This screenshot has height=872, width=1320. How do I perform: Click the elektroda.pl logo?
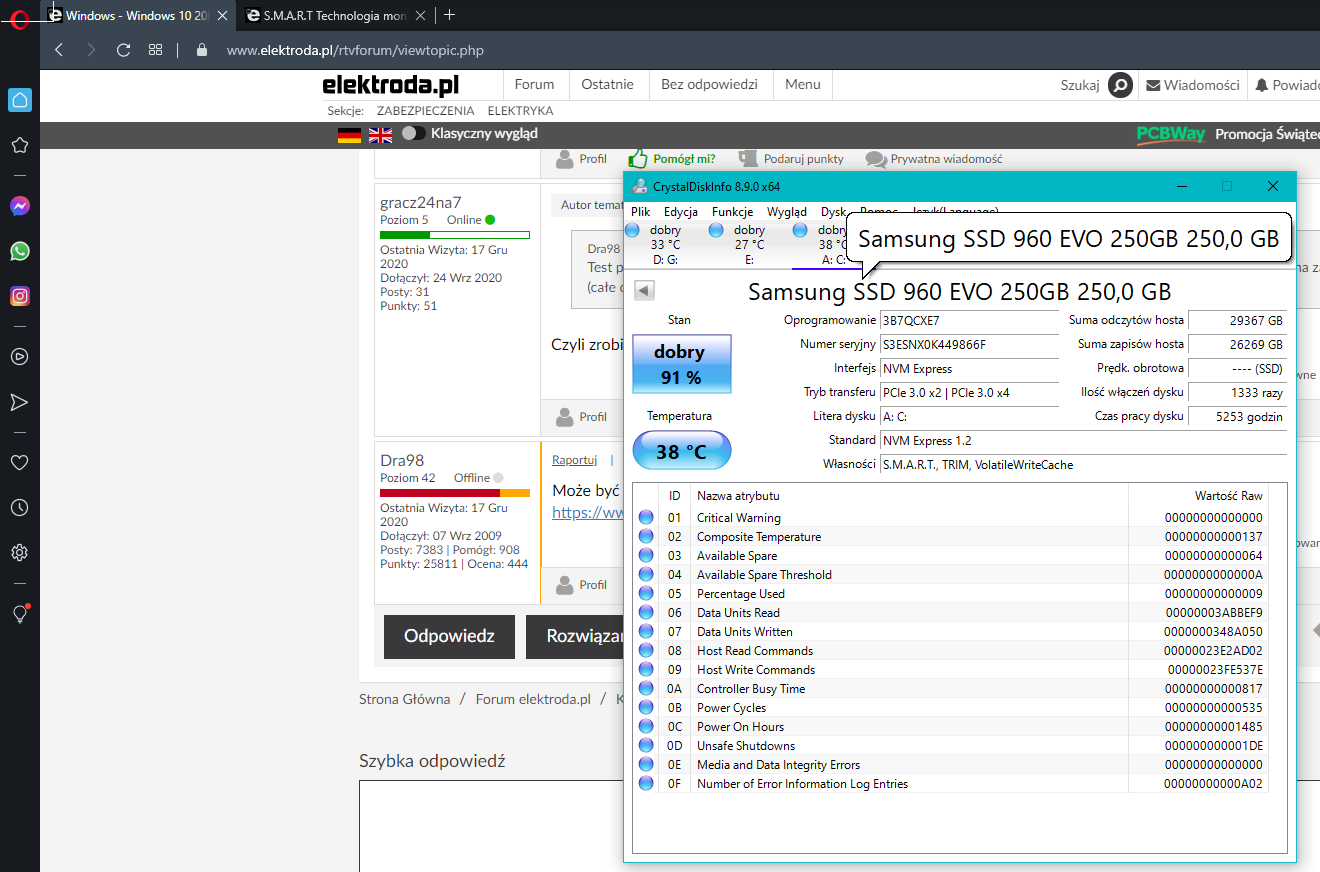[391, 85]
